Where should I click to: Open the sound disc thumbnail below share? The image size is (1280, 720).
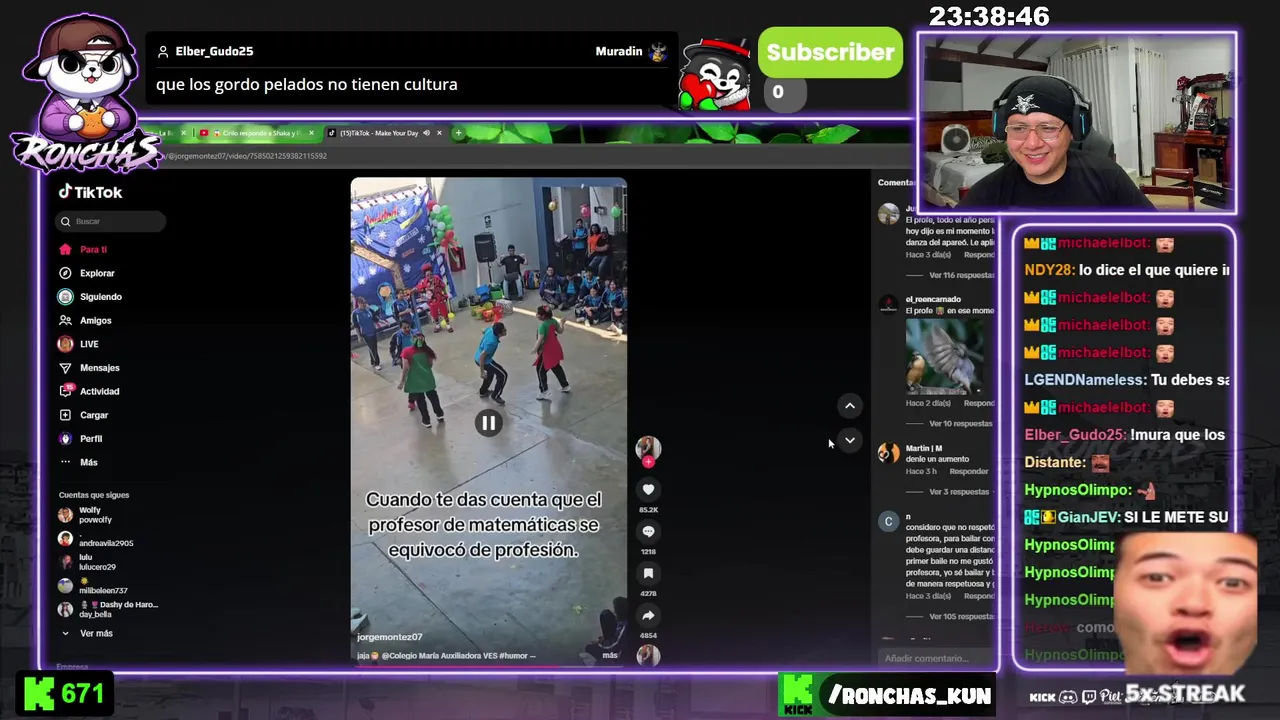[x=648, y=655]
